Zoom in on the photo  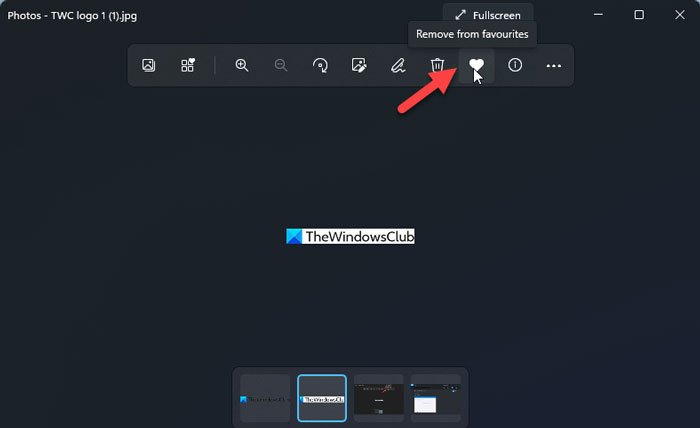242,66
